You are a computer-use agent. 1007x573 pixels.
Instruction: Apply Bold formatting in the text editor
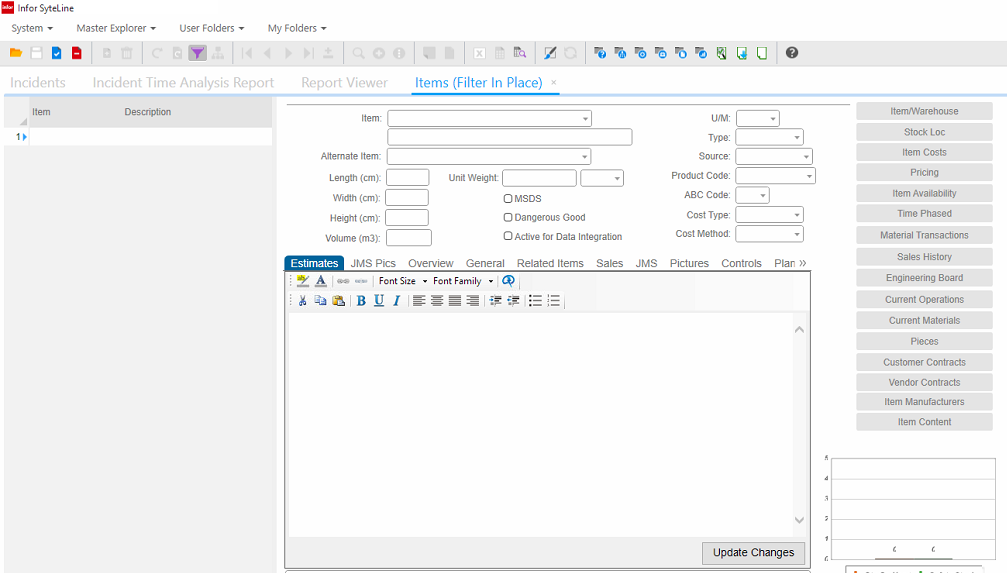tap(361, 301)
